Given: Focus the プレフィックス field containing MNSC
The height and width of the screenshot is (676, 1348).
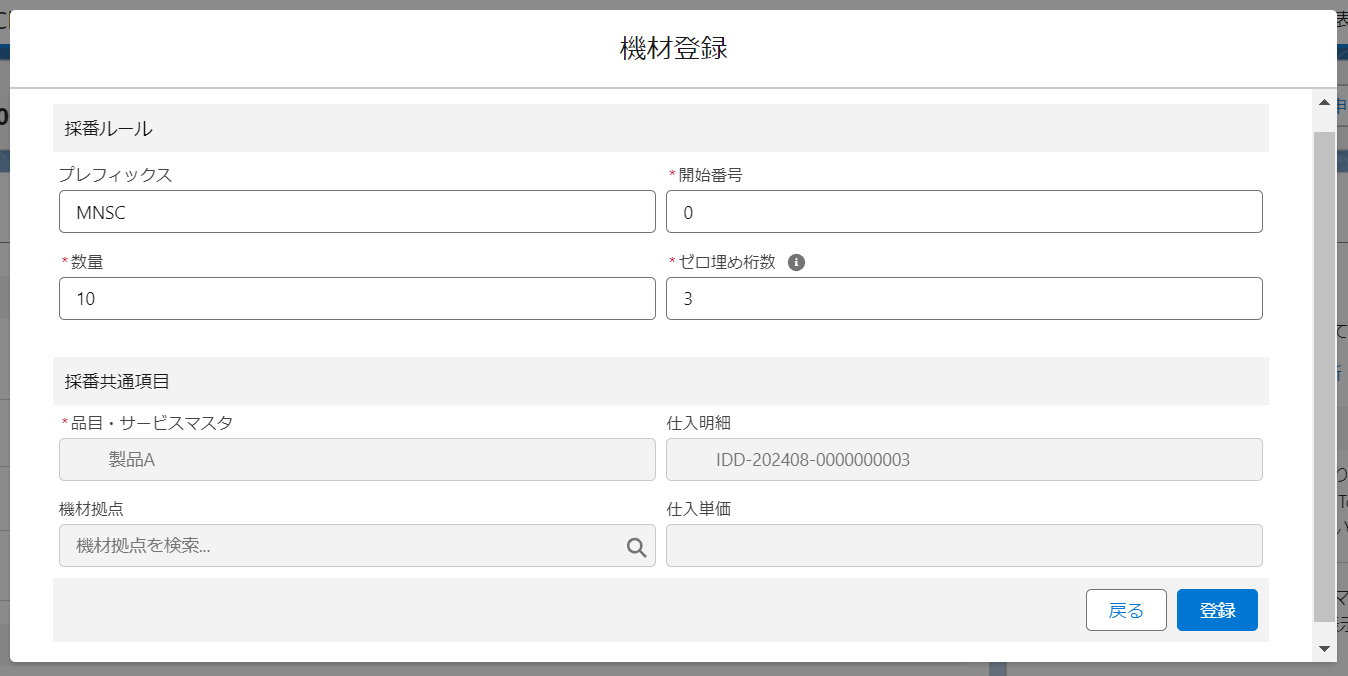Looking at the screenshot, I should 357,212.
